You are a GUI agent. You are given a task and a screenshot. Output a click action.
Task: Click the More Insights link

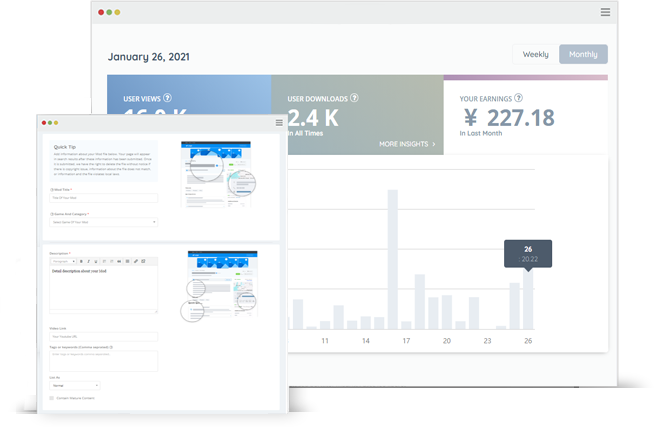[407, 144]
